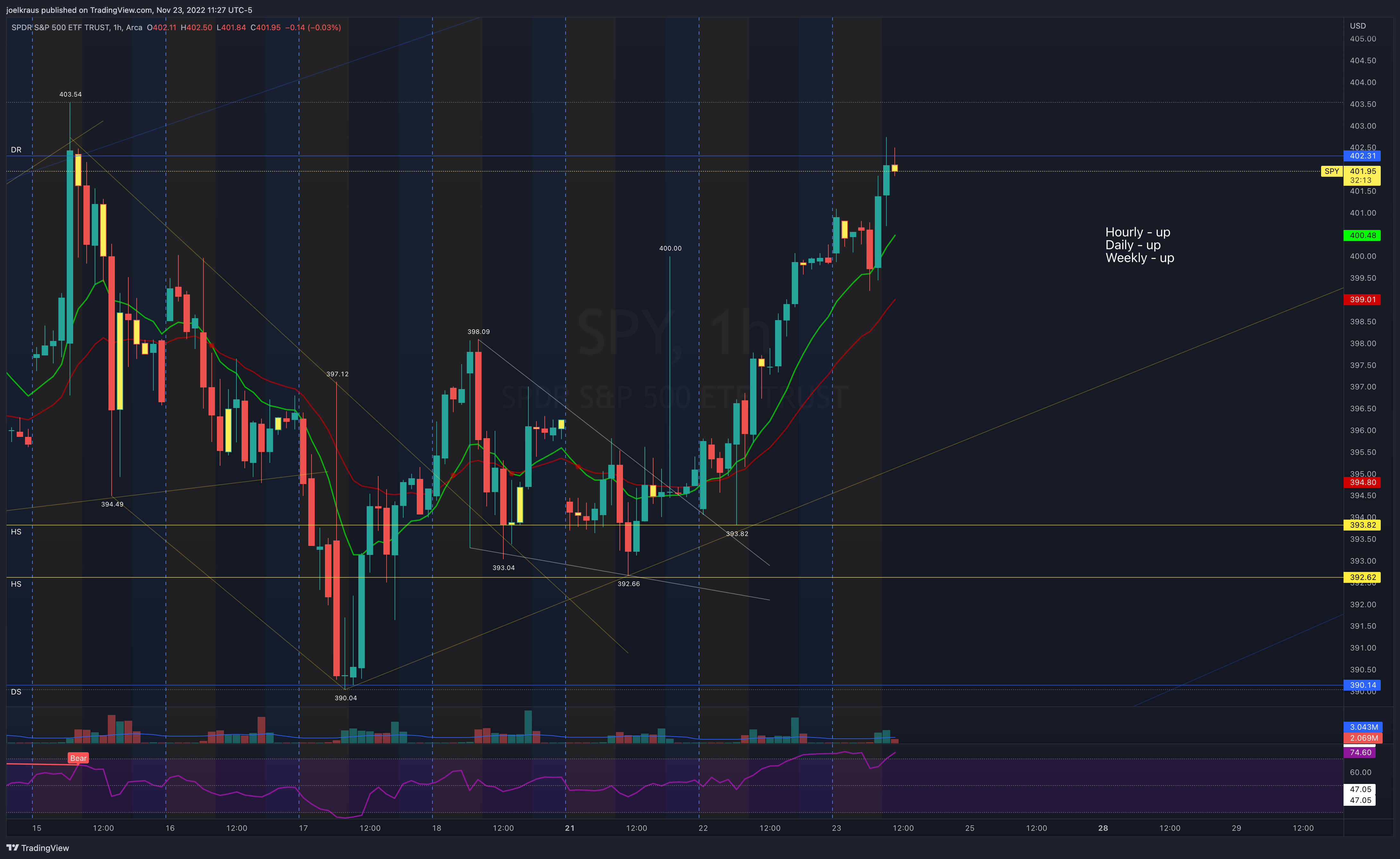Click the USD currency label on axis

pos(1357,26)
